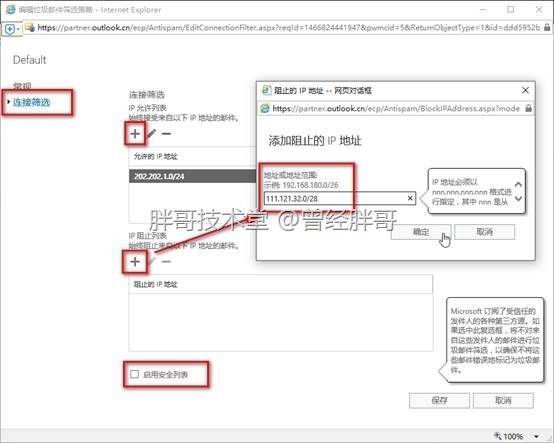Click the up arrow in the IP tooltip

[518, 184]
